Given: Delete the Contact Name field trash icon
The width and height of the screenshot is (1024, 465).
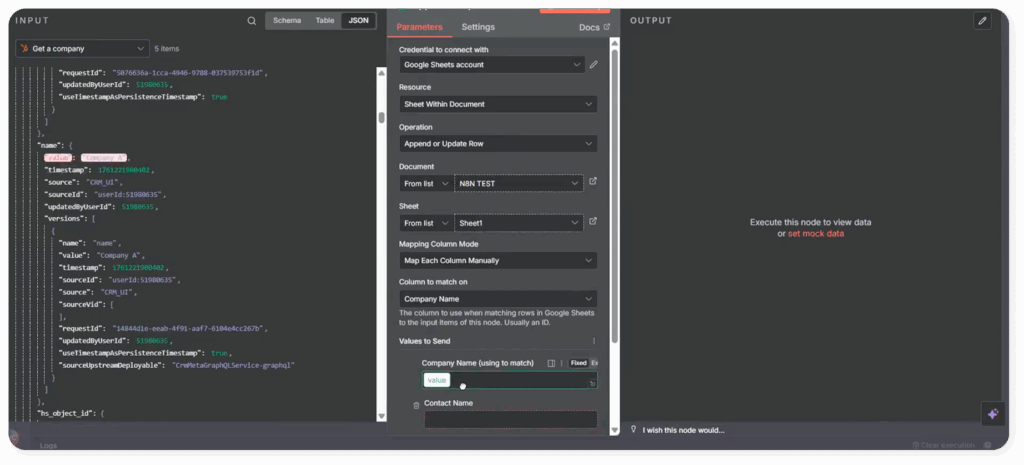Looking at the screenshot, I should click(416, 406).
